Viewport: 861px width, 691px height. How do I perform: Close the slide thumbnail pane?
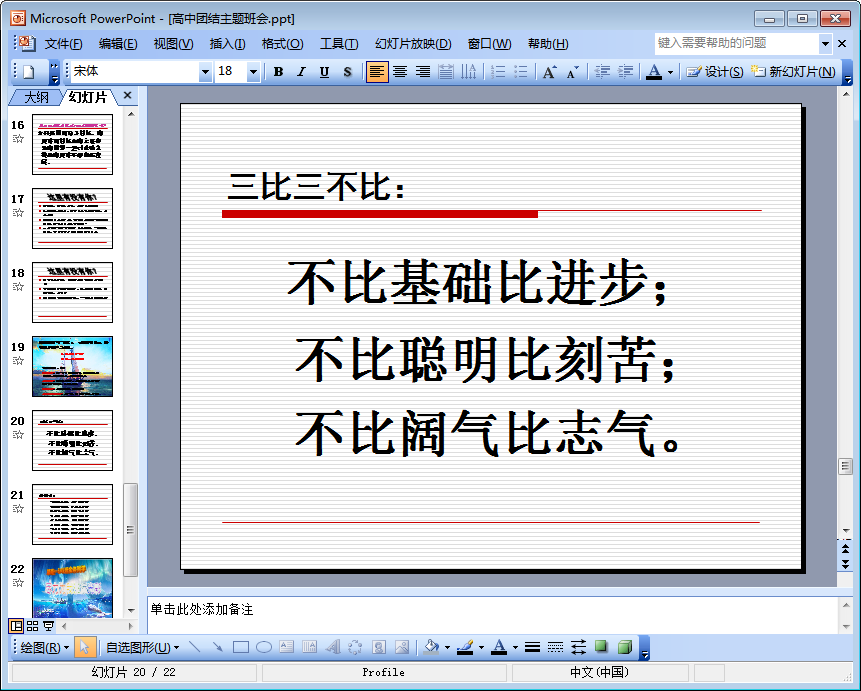pyautogui.click(x=127, y=96)
